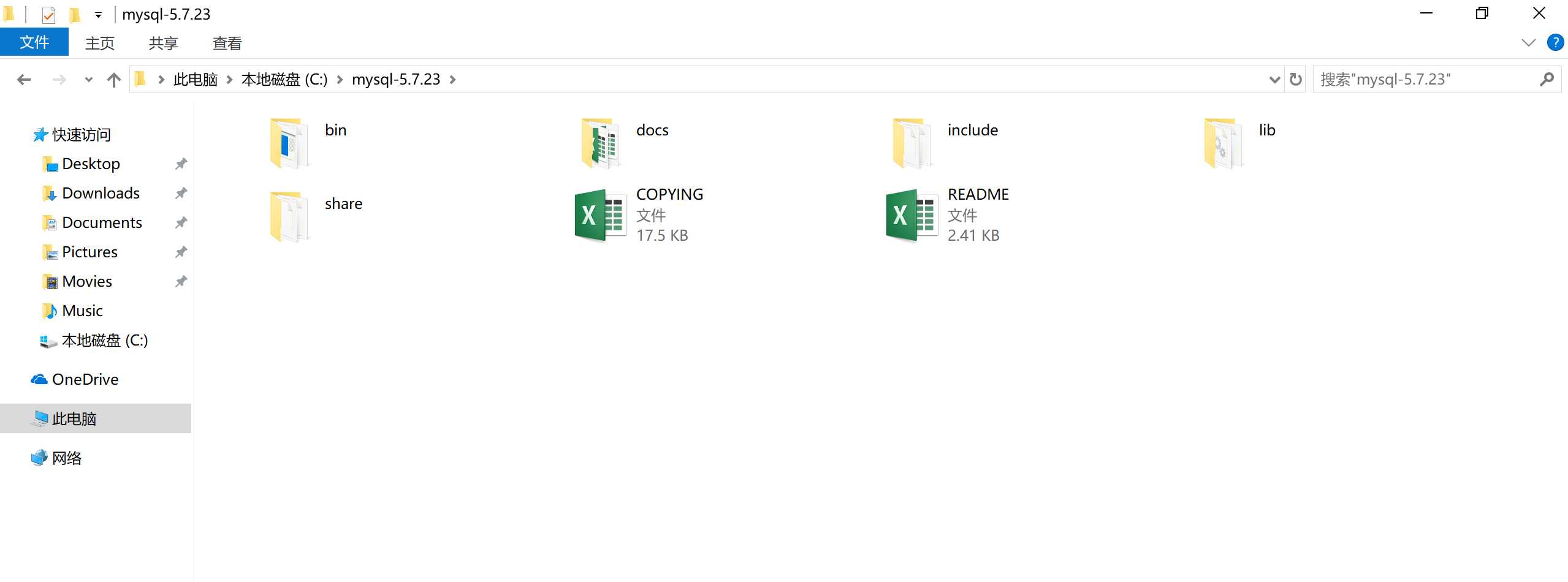Open the lib folder icon

point(1223,143)
